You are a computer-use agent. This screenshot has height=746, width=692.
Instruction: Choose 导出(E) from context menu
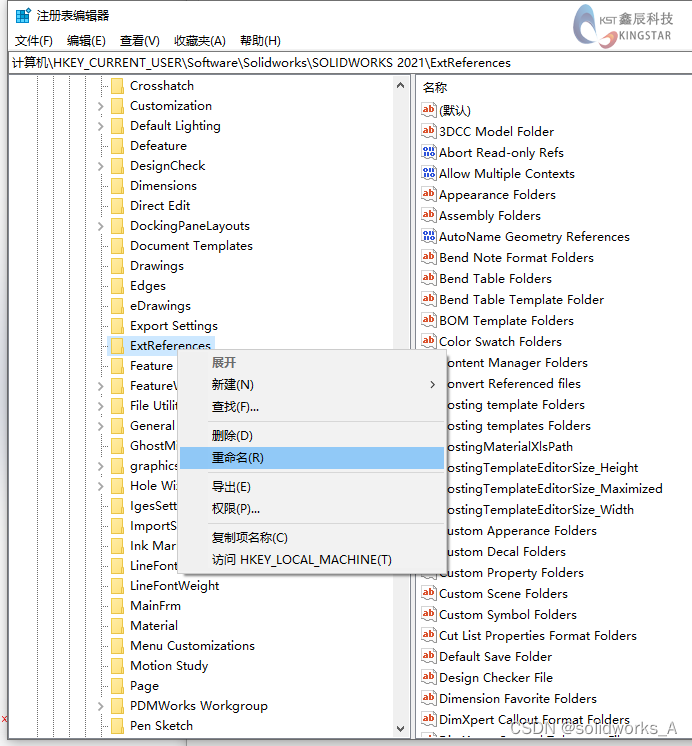click(x=312, y=487)
